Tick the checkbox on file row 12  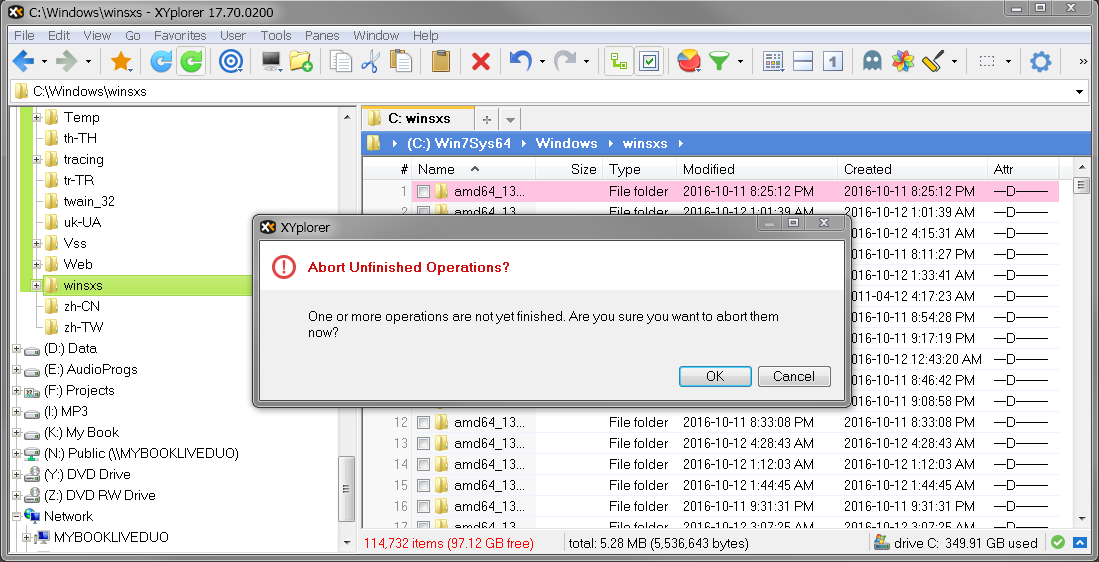[424, 423]
